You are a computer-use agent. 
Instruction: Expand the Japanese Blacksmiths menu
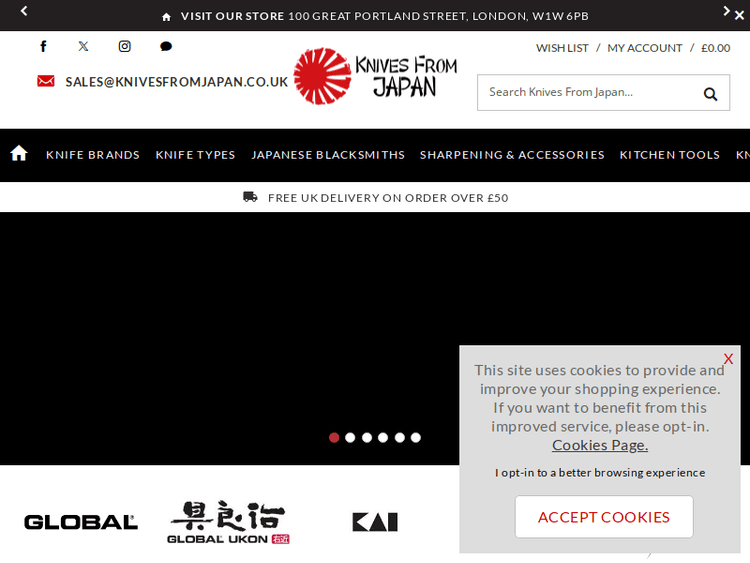[328, 155]
